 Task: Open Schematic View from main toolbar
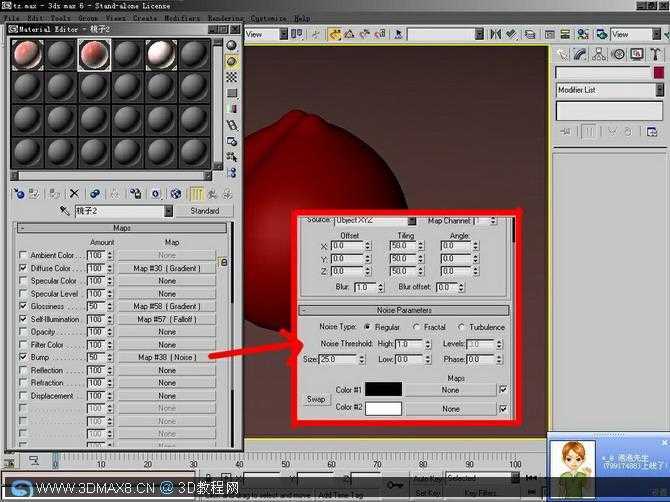coord(565,34)
